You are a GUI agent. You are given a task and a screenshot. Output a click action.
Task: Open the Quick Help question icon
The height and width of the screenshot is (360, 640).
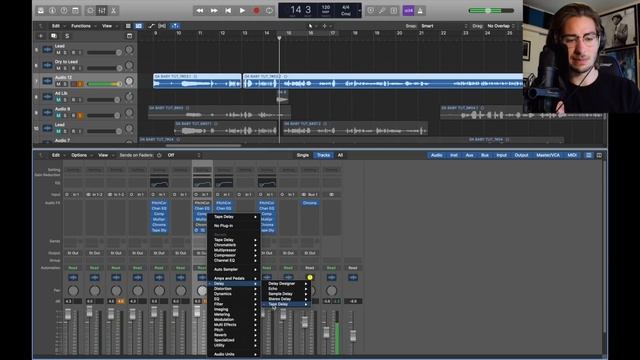(64, 11)
